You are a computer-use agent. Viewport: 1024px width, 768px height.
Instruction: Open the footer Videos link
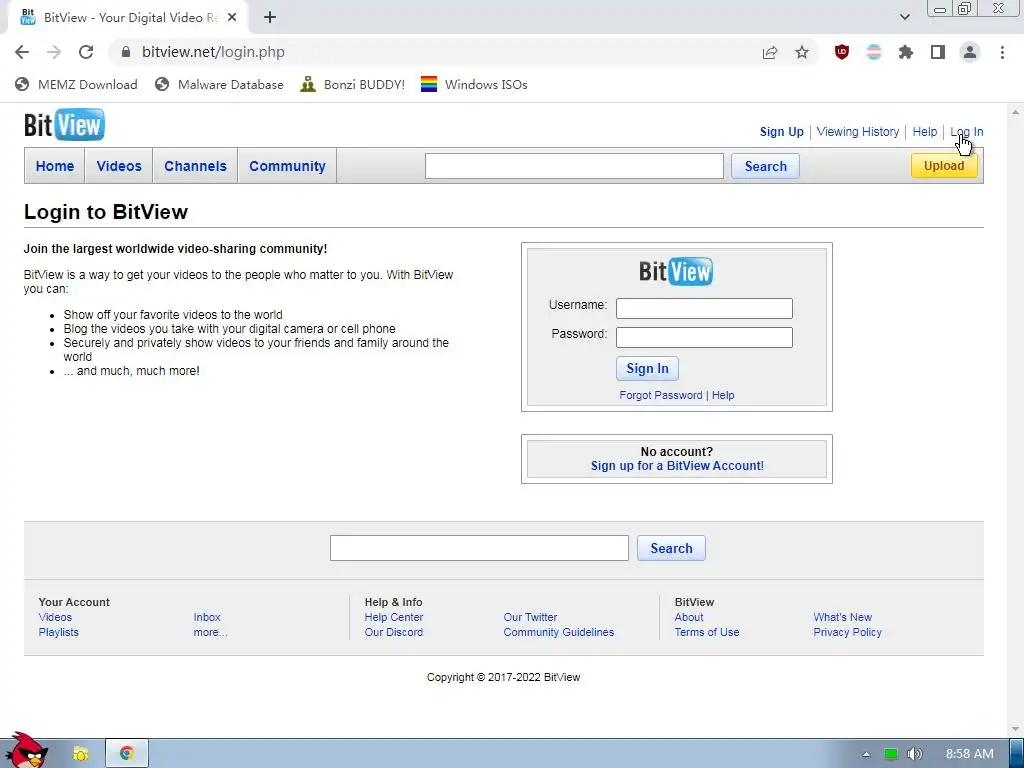click(55, 617)
